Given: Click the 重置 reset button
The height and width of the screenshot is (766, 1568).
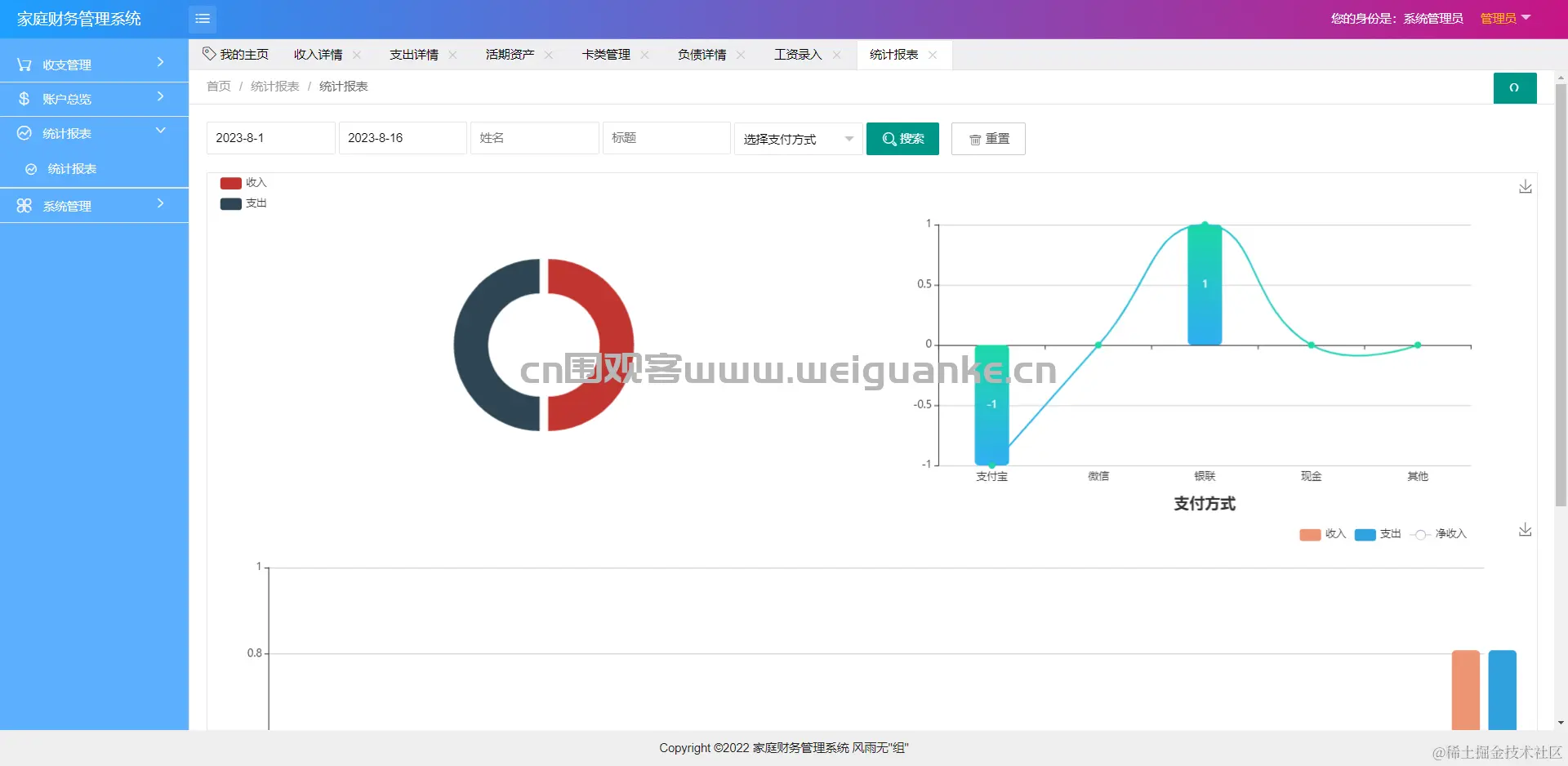Looking at the screenshot, I should coord(988,139).
